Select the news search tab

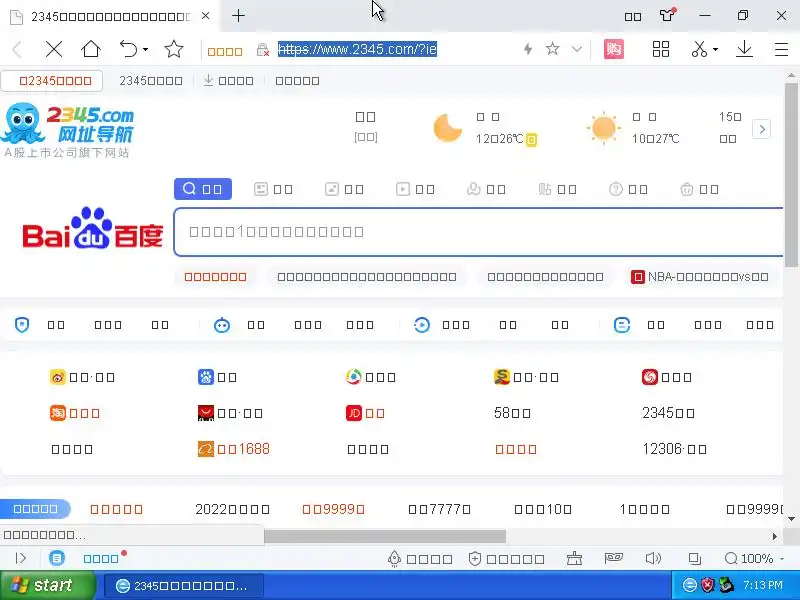[x=273, y=189]
